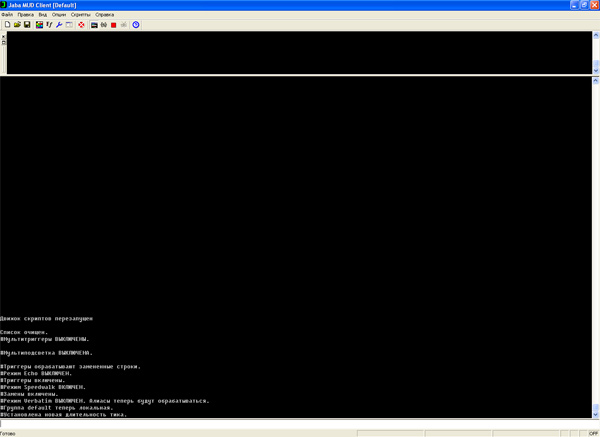Viewport: 600px width, 437px height.
Task: Click the blue clock timer icon
Action: tap(136, 25)
